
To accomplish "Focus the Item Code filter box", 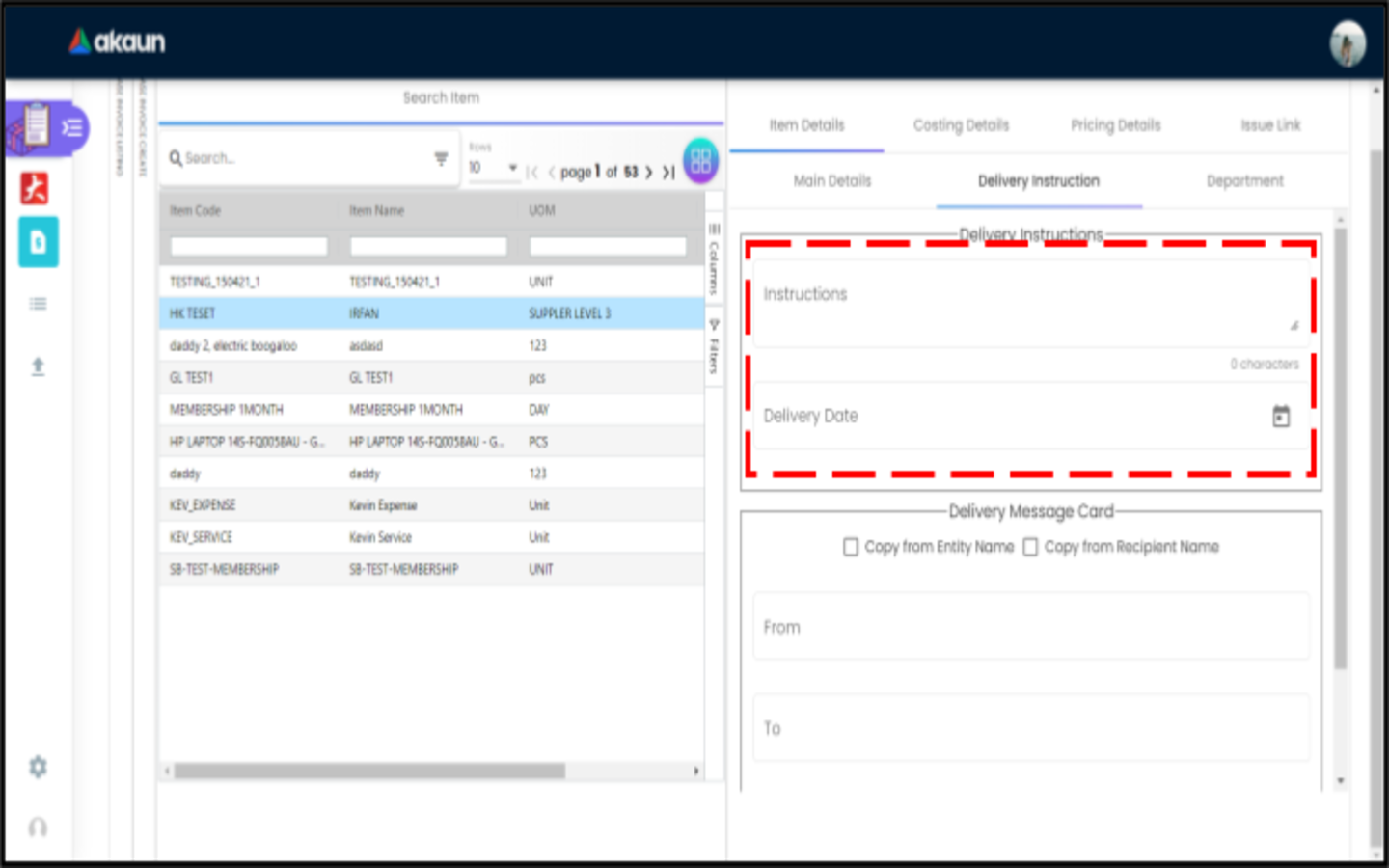I will tap(249, 247).
